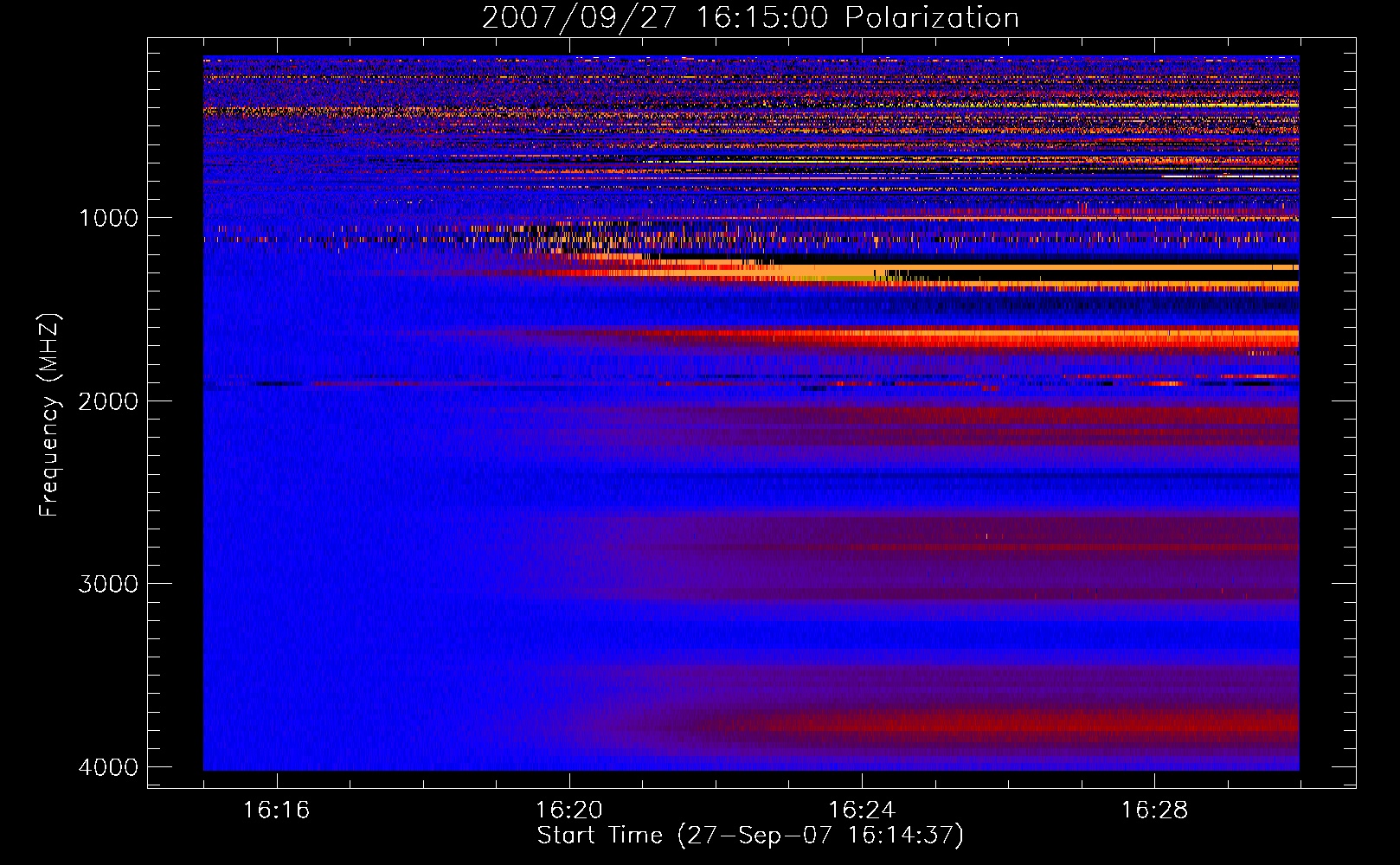Screen dimensions: 1400x865
Task: Click the 1000 frequency tick label
Action: (108, 218)
